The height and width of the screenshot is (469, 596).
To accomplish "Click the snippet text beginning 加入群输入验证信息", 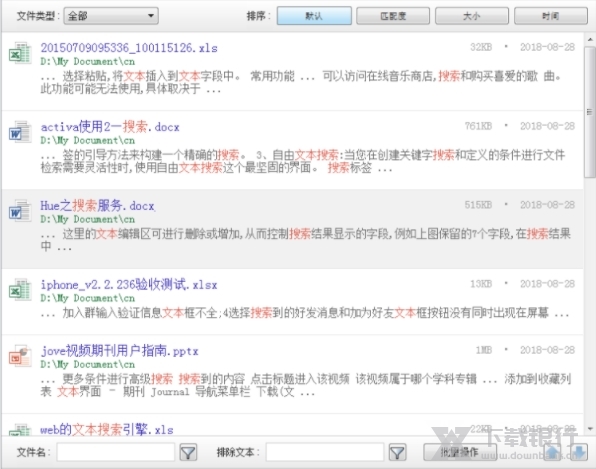I will (x=305, y=313).
